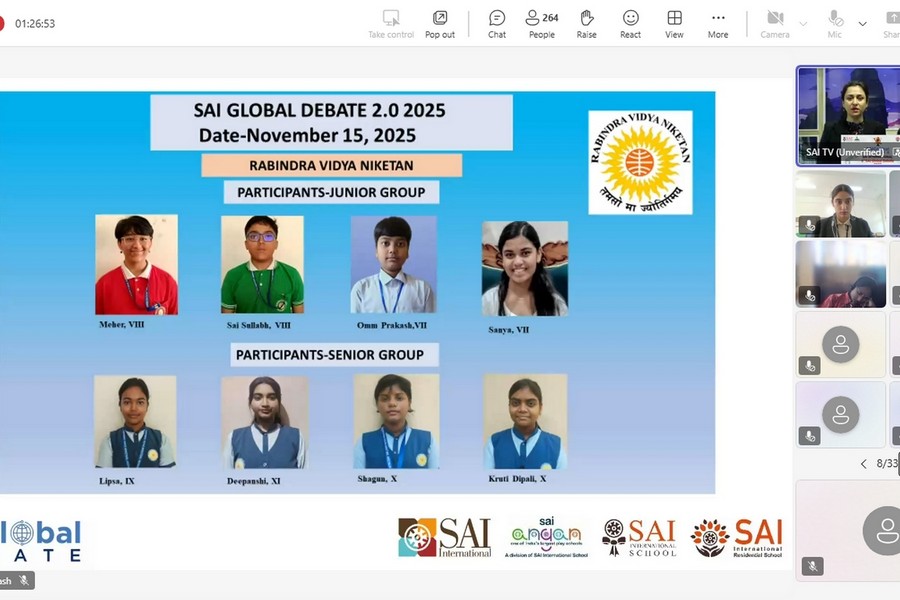Click the muted mic icon on bottom tile
This screenshot has height=600, width=900.
[812, 566]
